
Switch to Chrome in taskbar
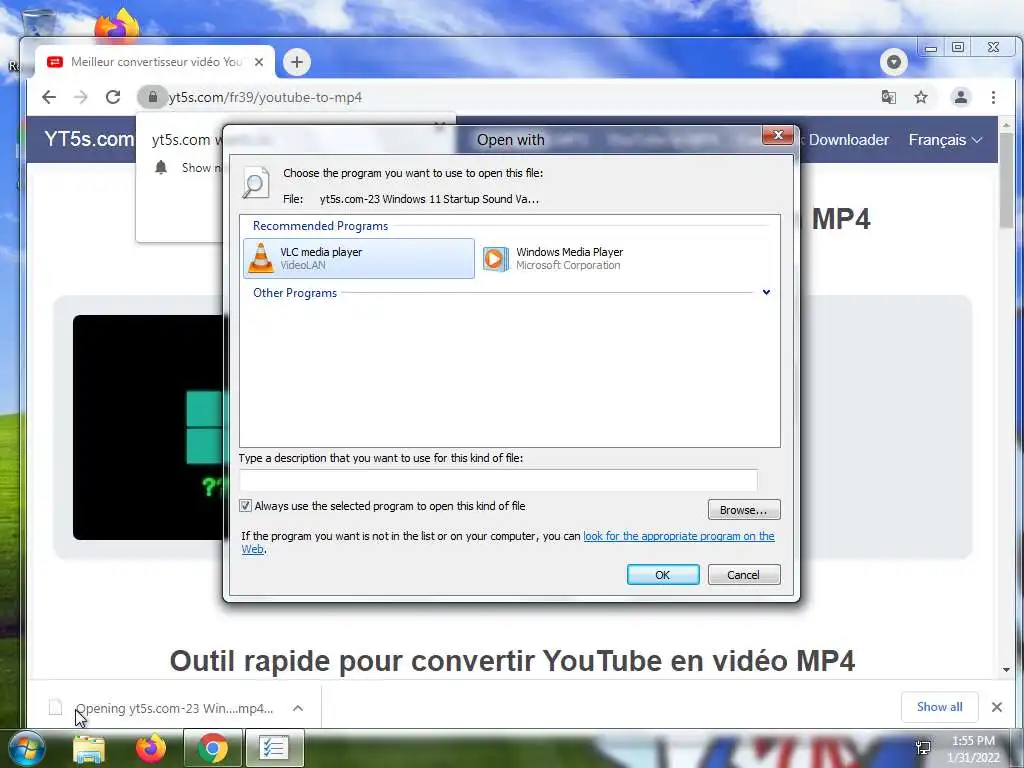coord(212,749)
